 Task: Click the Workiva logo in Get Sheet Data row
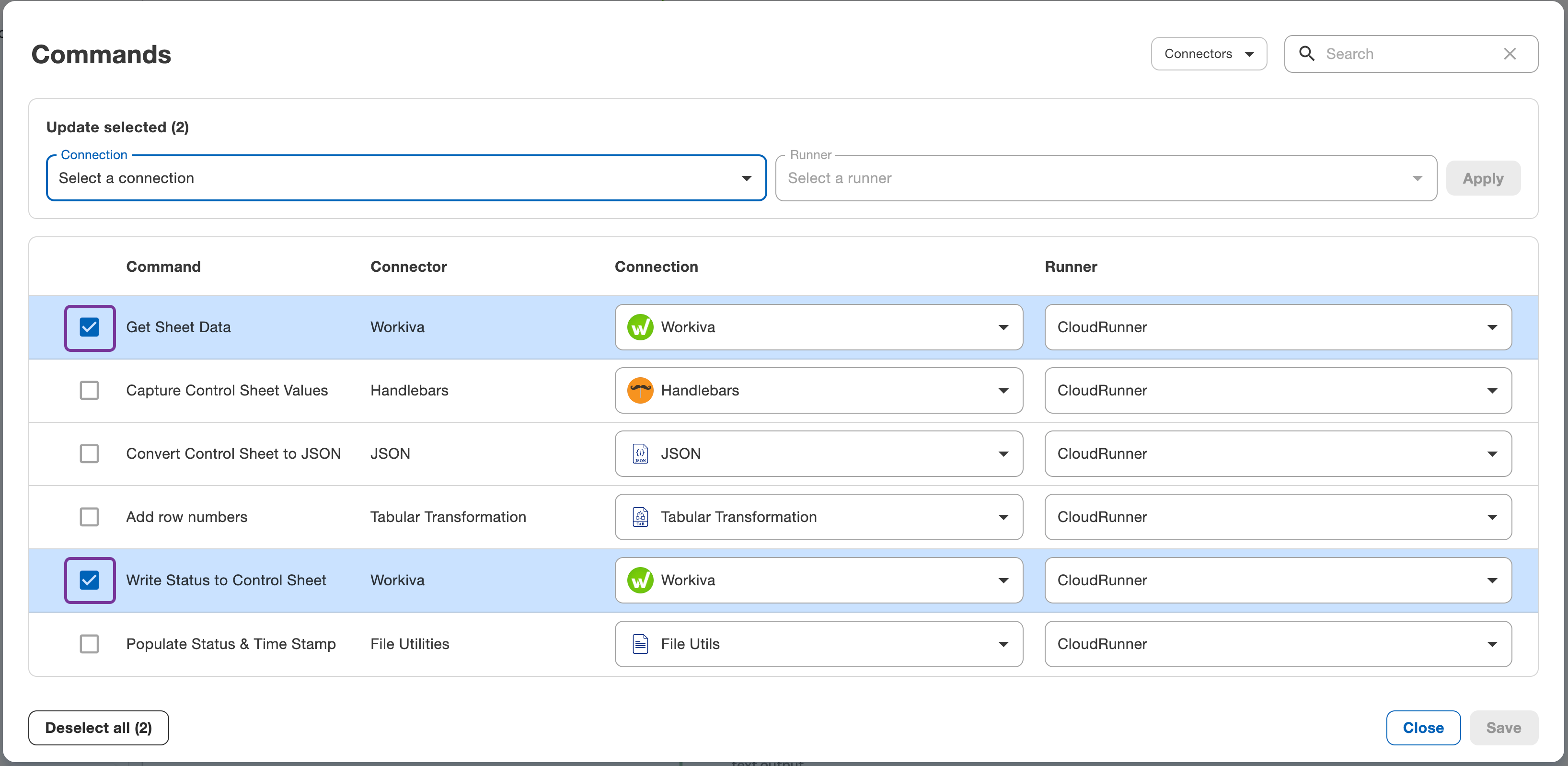(640, 327)
